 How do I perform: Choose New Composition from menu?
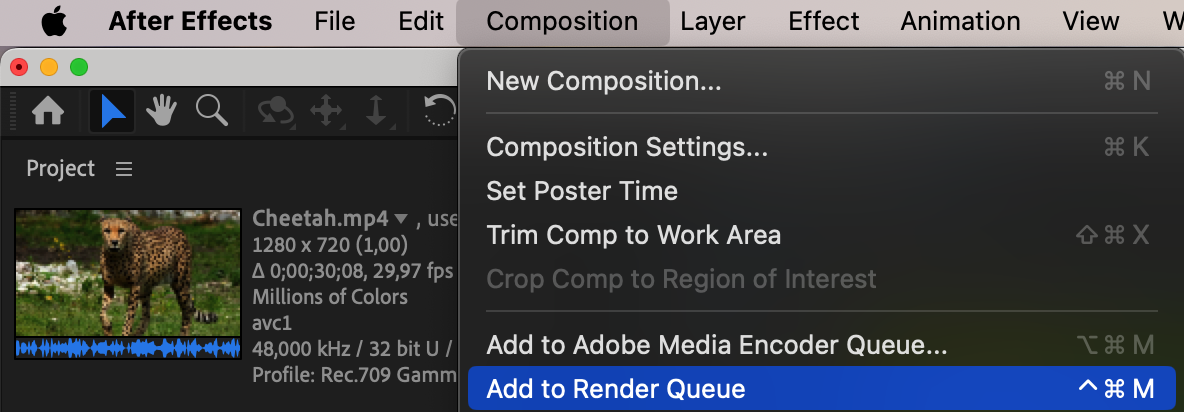[x=603, y=81]
